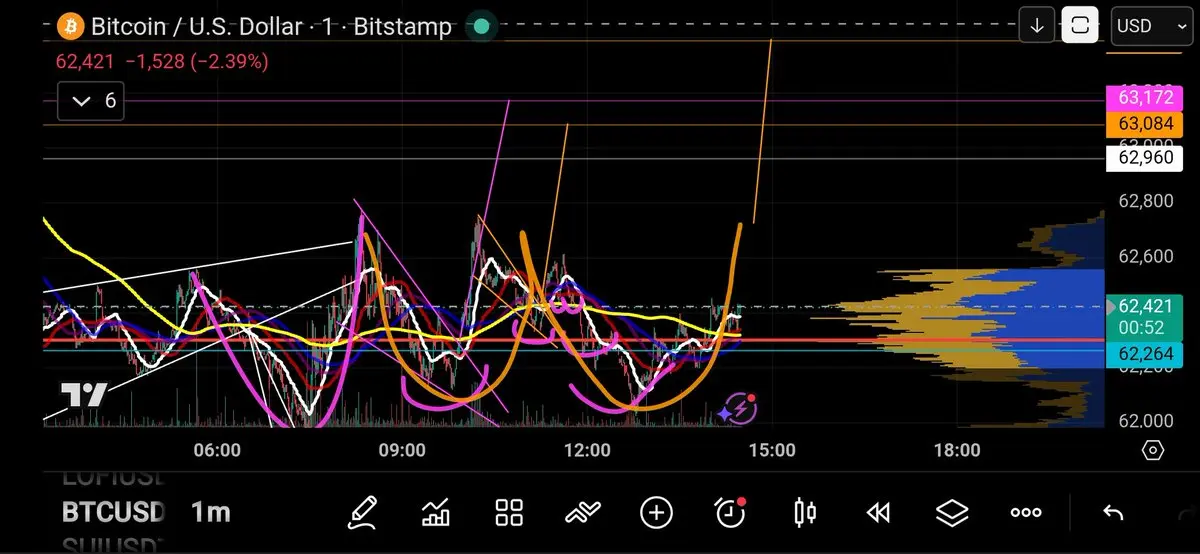Tap the 62,600 price axis value

[1145, 257]
